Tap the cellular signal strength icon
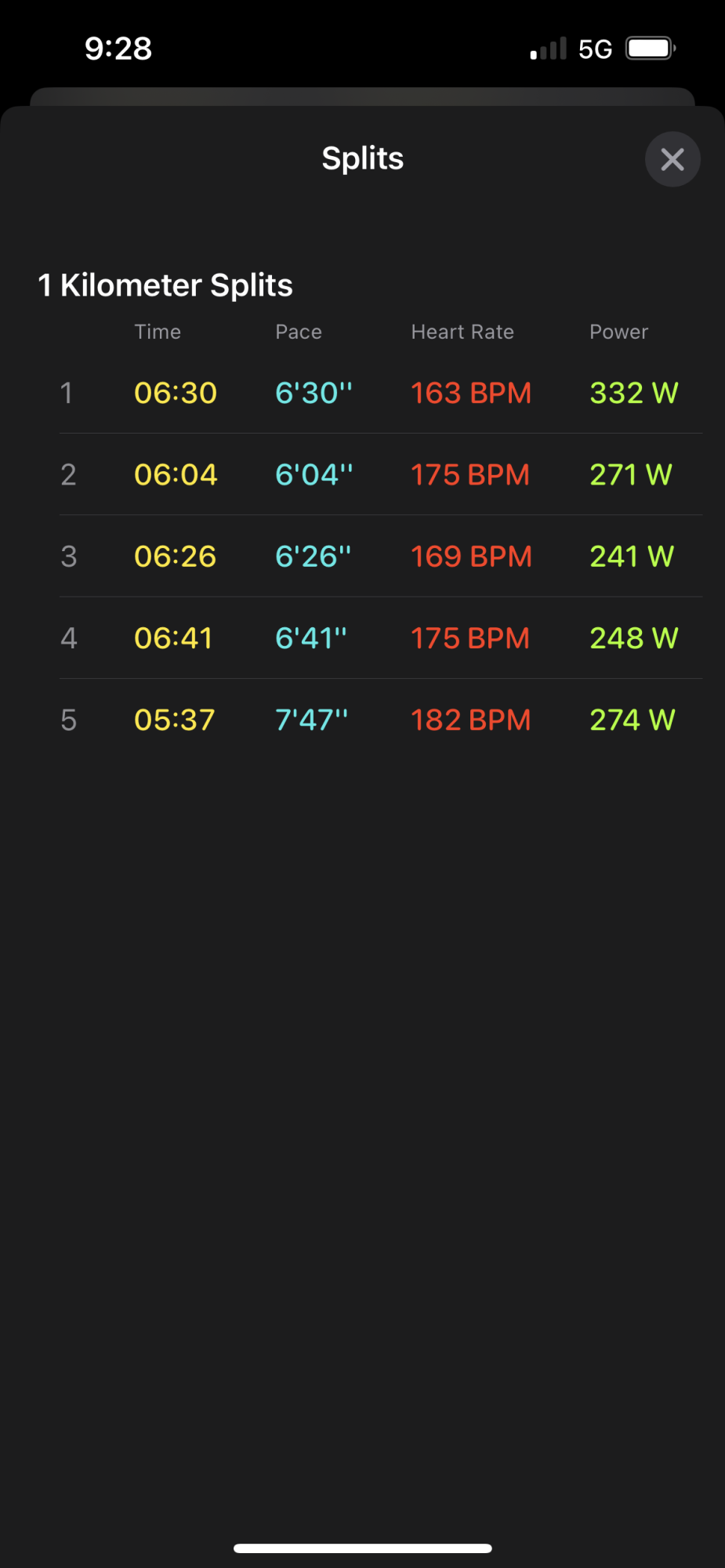Image resolution: width=725 pixels, height=1568 pixels. [x=548, y=49]
